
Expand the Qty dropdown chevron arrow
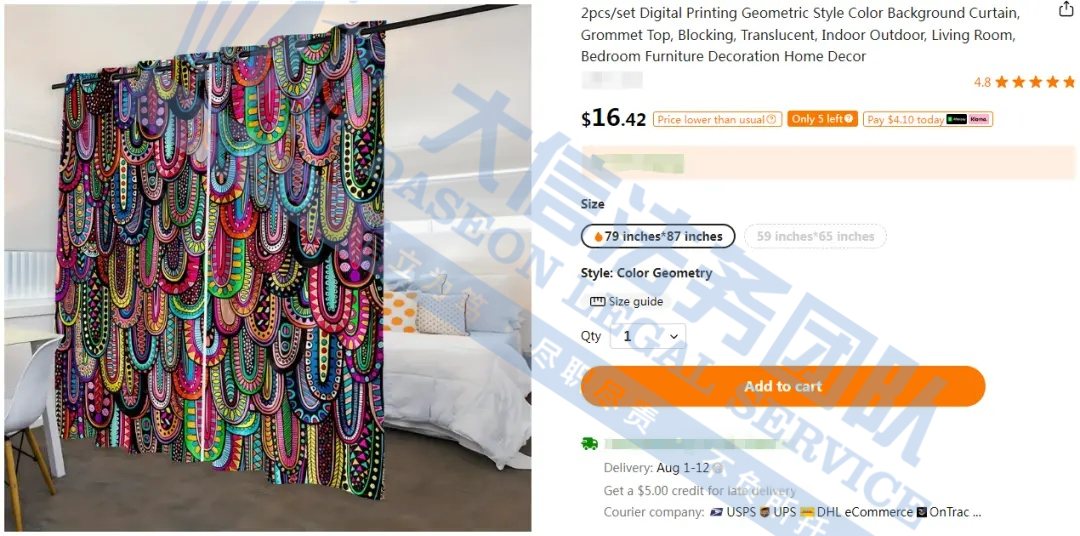674,336
